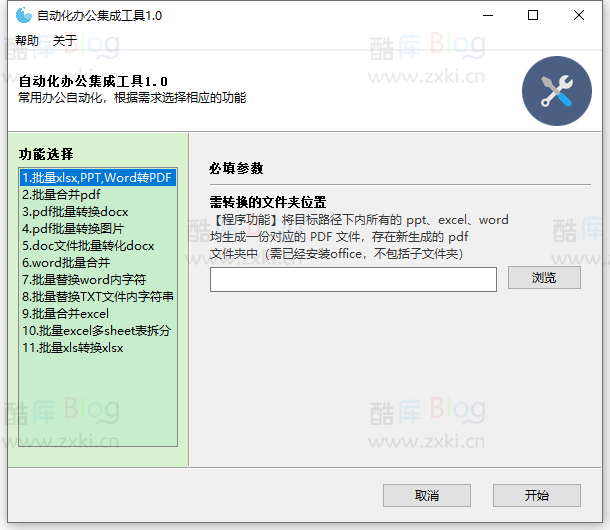Viewport: 610px width, 530px height.
Task: Select 5.doc文件批量转化docx entry
Action: [x=98, y=246]
